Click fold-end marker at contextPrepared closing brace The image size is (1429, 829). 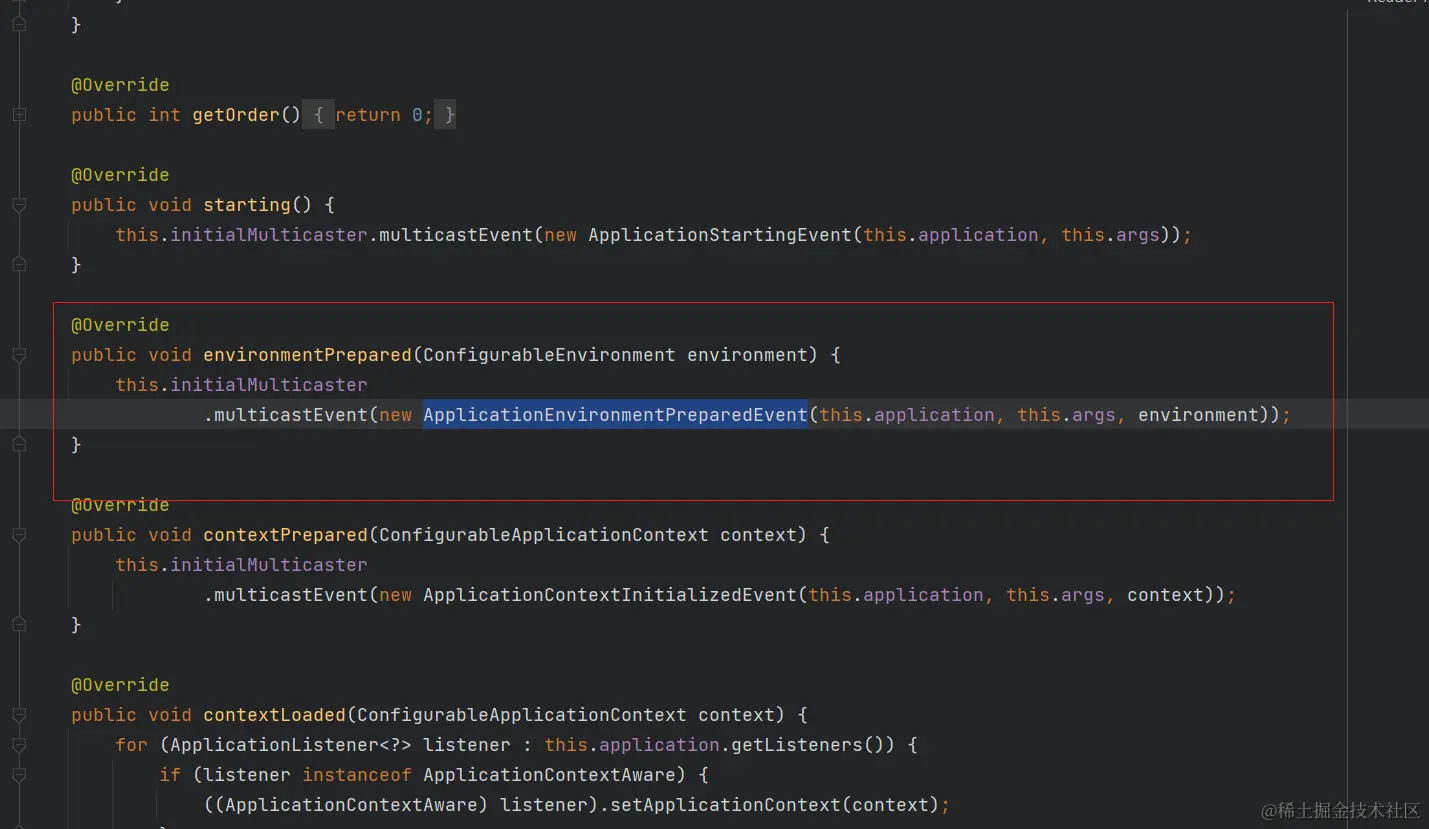[x=19, y=625]
